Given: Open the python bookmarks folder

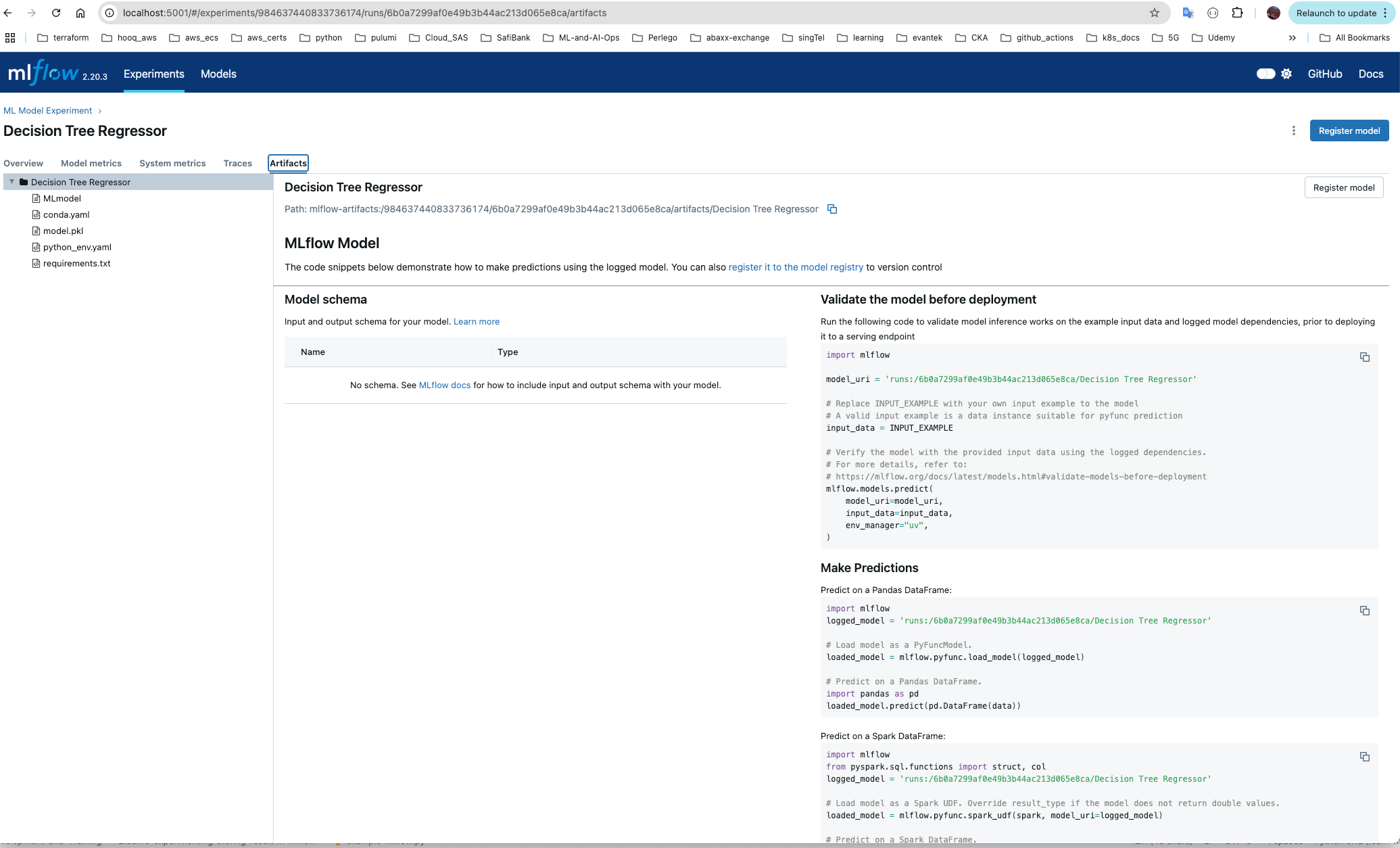Looking at the screenshot, I should coord(321,38).
